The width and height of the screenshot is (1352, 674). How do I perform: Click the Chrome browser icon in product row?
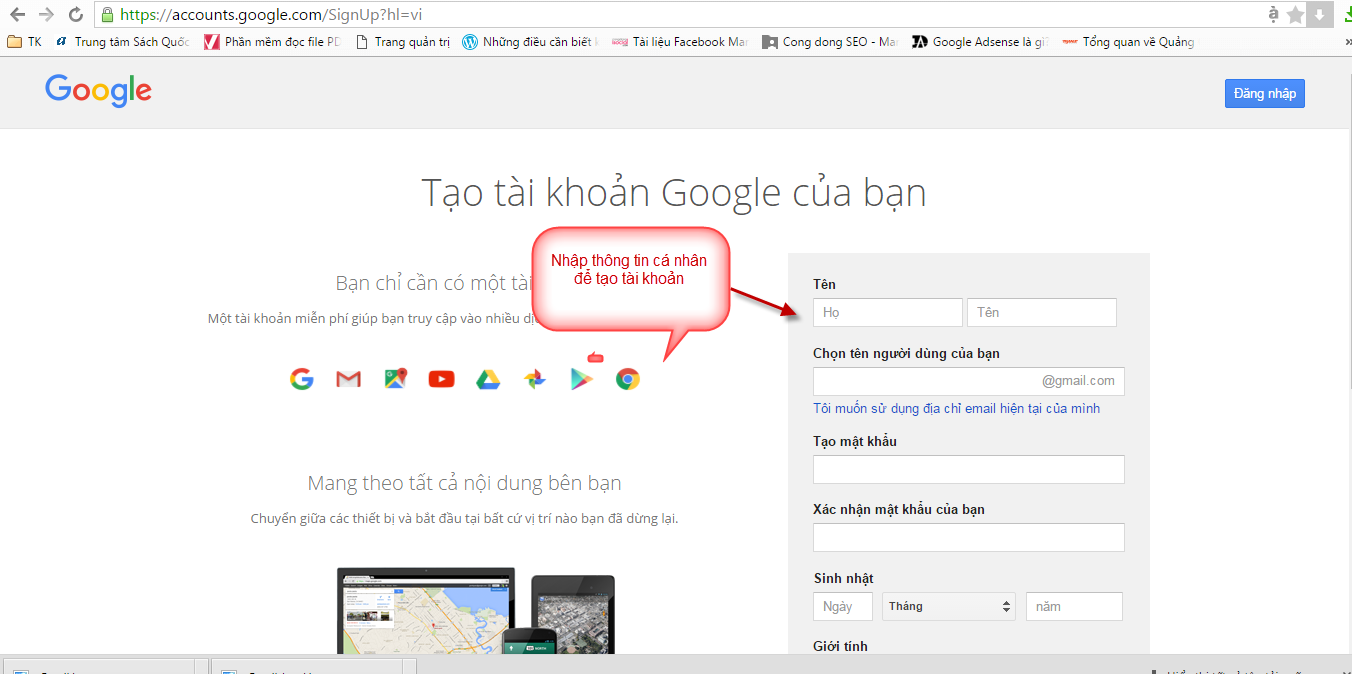point(628,378)
